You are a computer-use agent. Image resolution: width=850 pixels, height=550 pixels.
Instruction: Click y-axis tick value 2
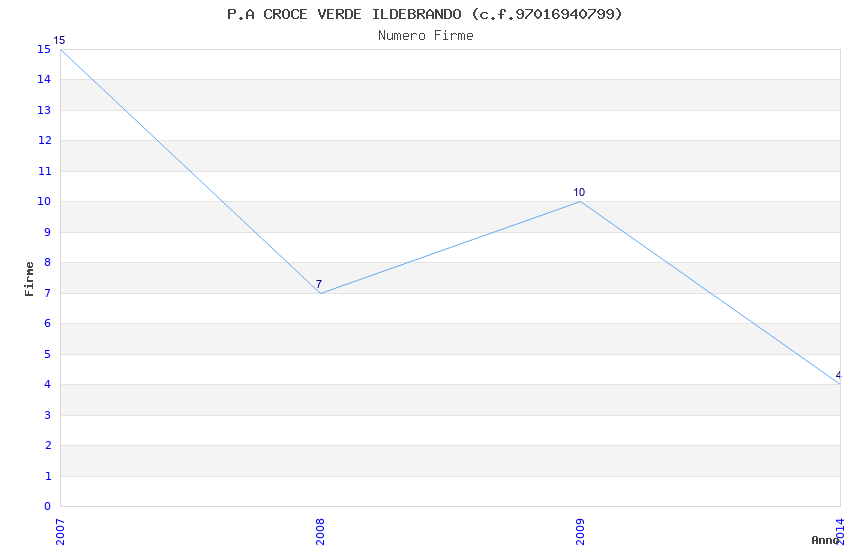[x=48, y=445]
